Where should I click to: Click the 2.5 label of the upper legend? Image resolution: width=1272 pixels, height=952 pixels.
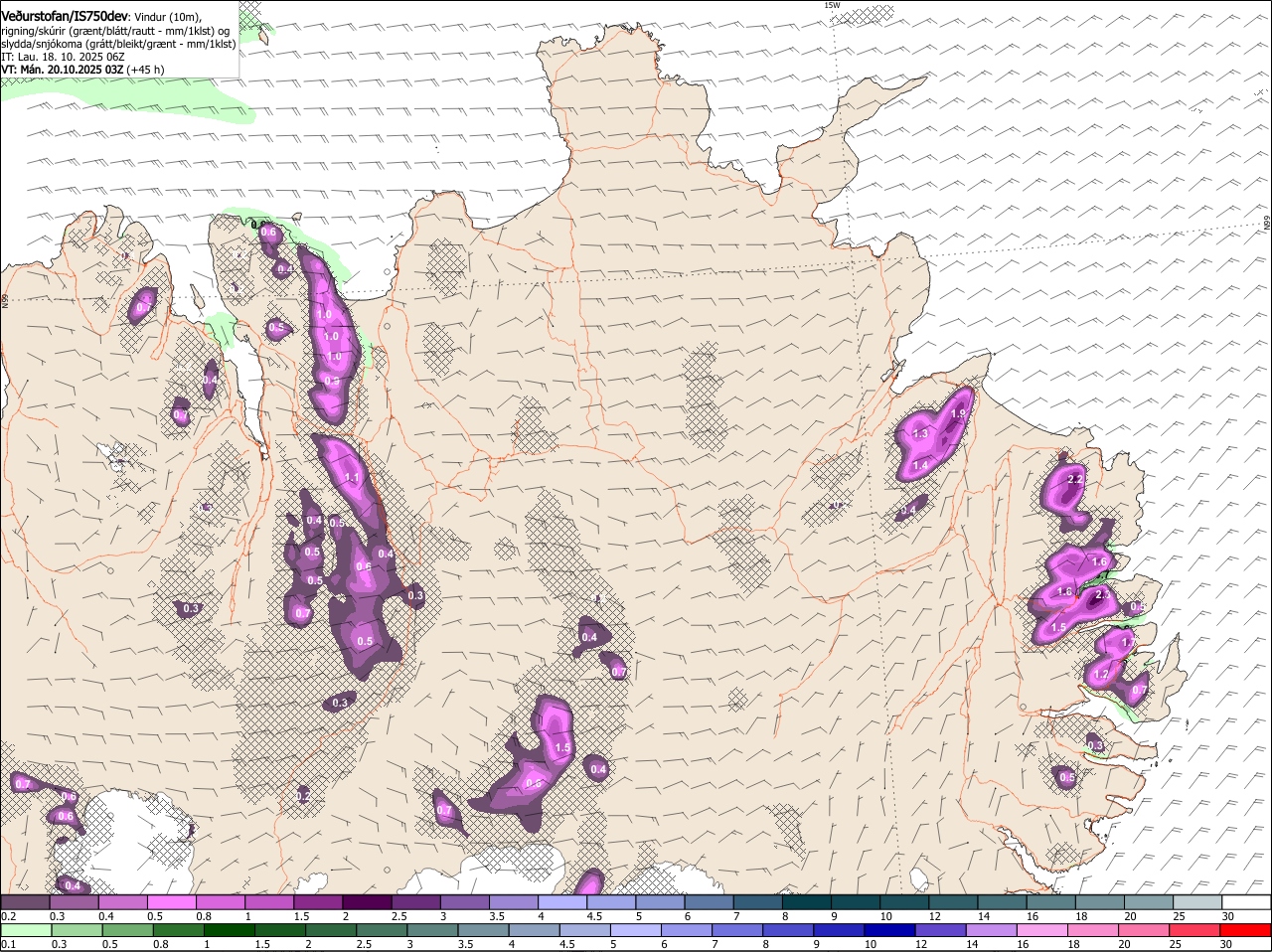click(398, 916)
